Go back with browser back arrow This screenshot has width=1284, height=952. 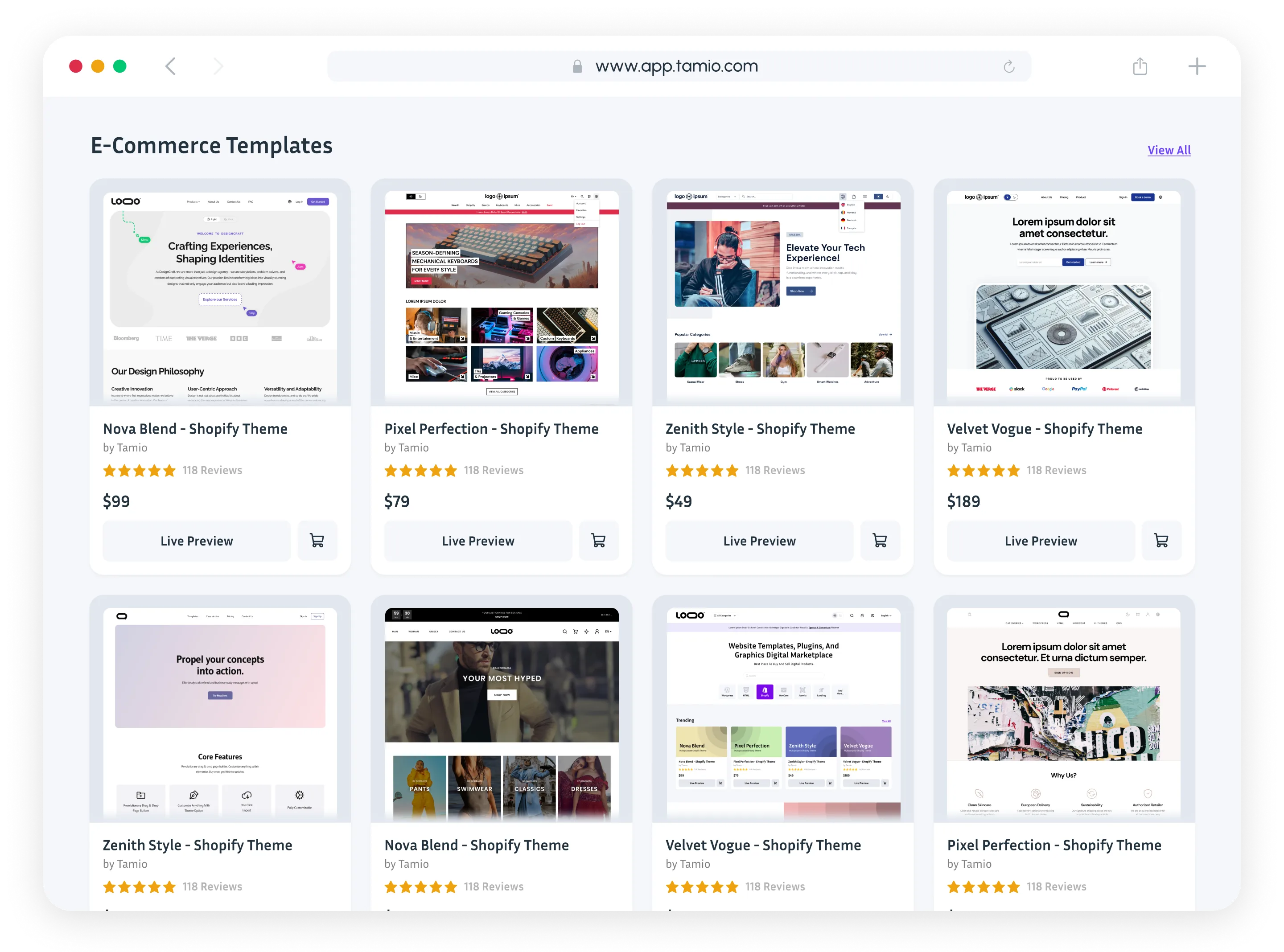[171, 66]
